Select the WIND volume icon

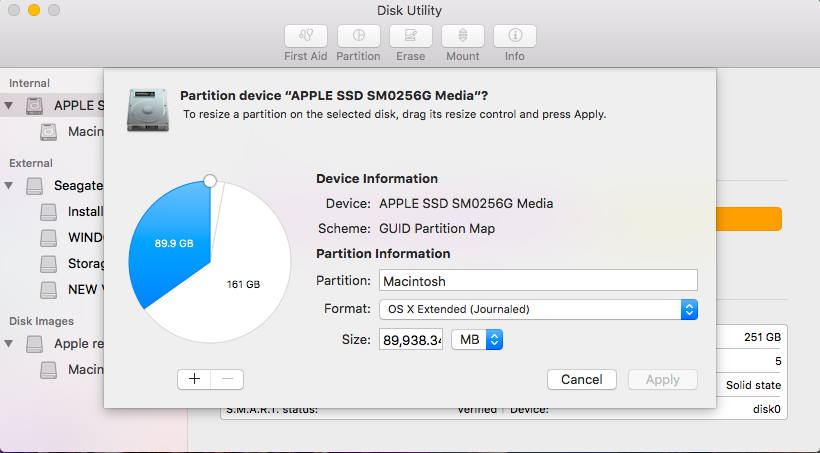(x=48, y=237)
